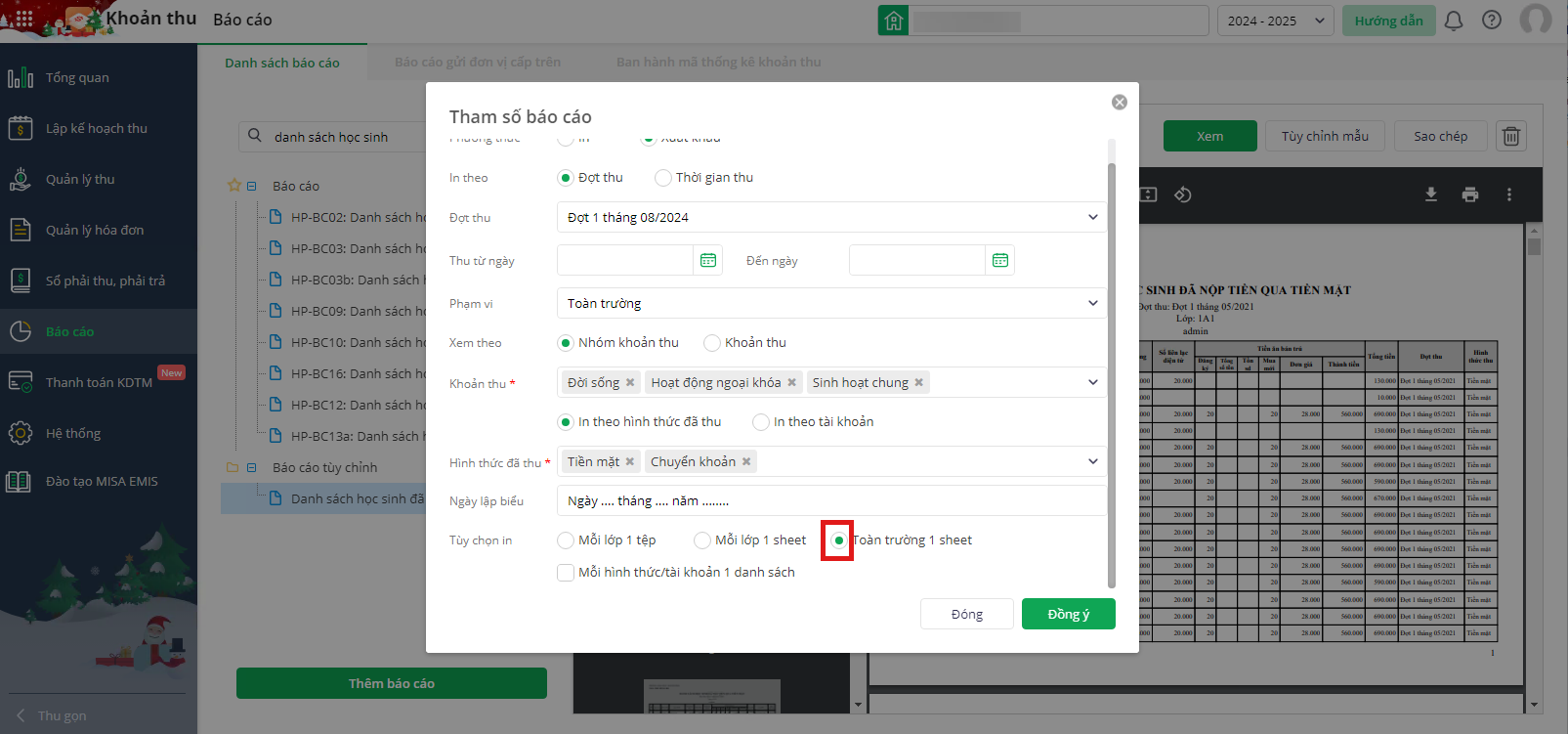Switch to Báo cáo gửi đơn vị cấp trên tab
The image size is (1568, 734).
click(478, 62)
